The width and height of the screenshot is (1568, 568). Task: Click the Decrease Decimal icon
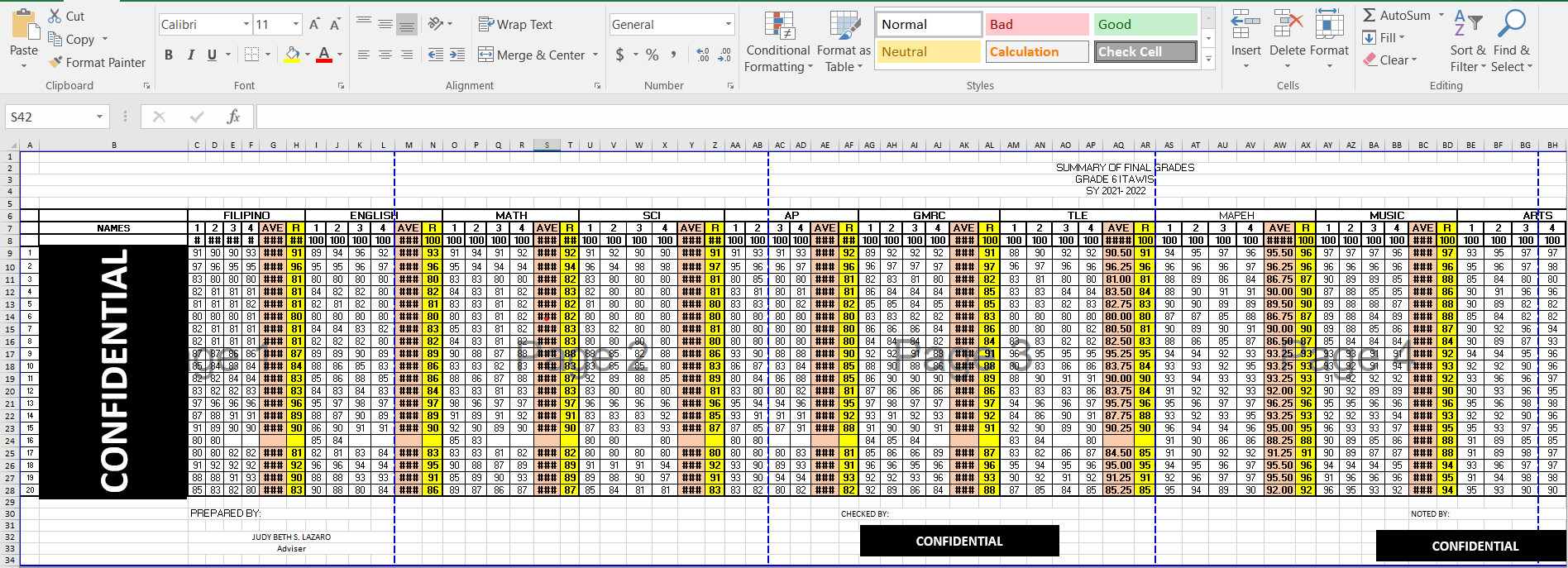coord(724,55)
